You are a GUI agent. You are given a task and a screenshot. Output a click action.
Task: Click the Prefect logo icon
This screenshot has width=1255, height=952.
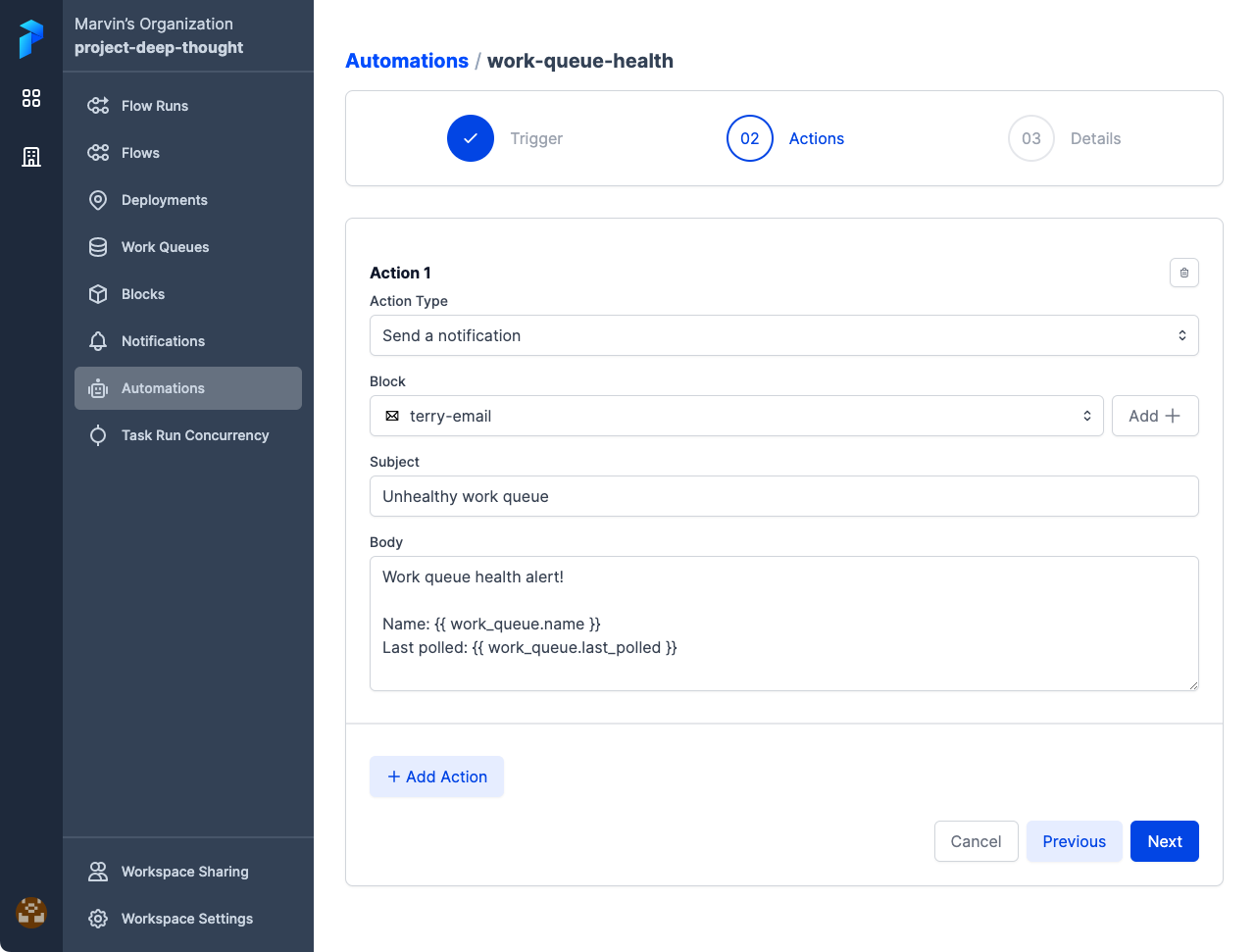coord(31,39)
